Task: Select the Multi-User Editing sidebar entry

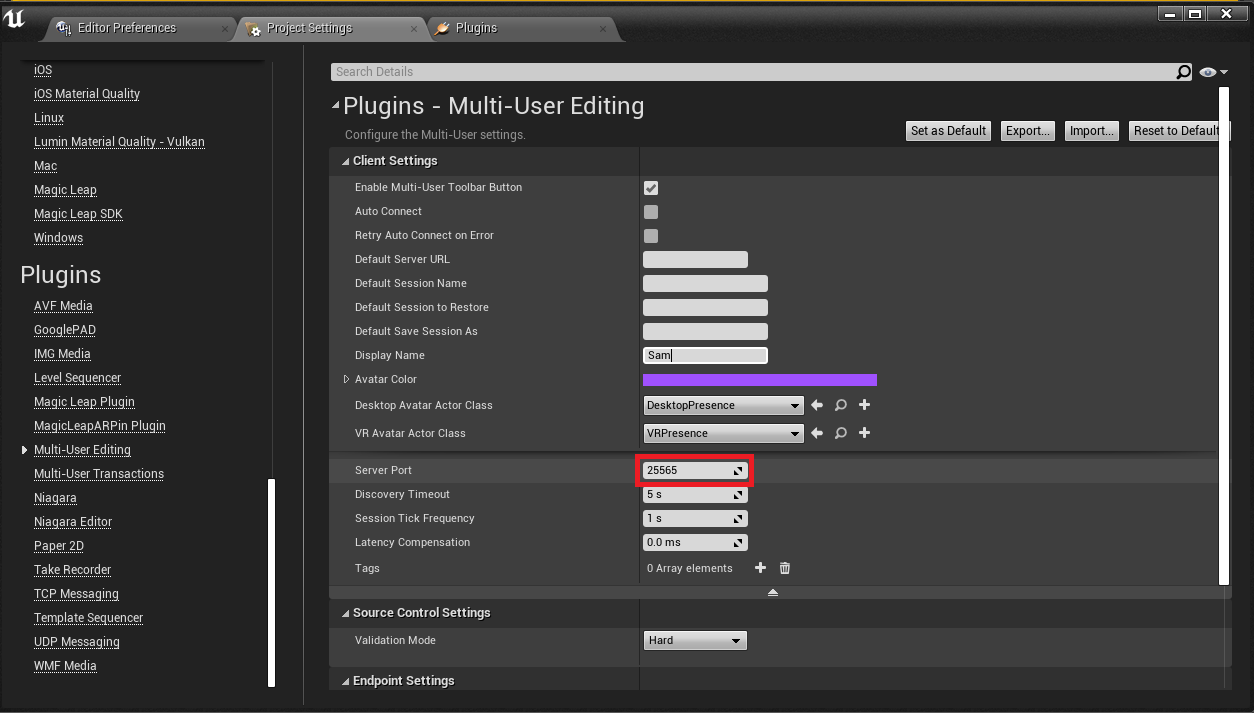Action: pos(82,450)
